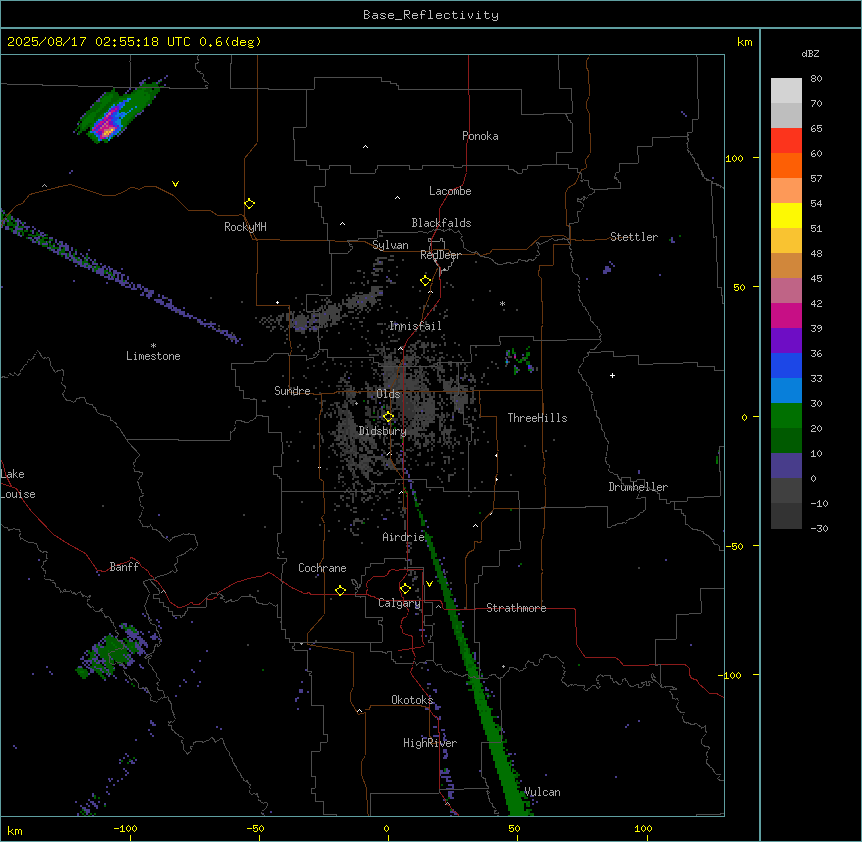The width and height of the screenshot is (862, 842).
Task: Click the magenta 42 dBZ legend color
Action: click(786, 315)
